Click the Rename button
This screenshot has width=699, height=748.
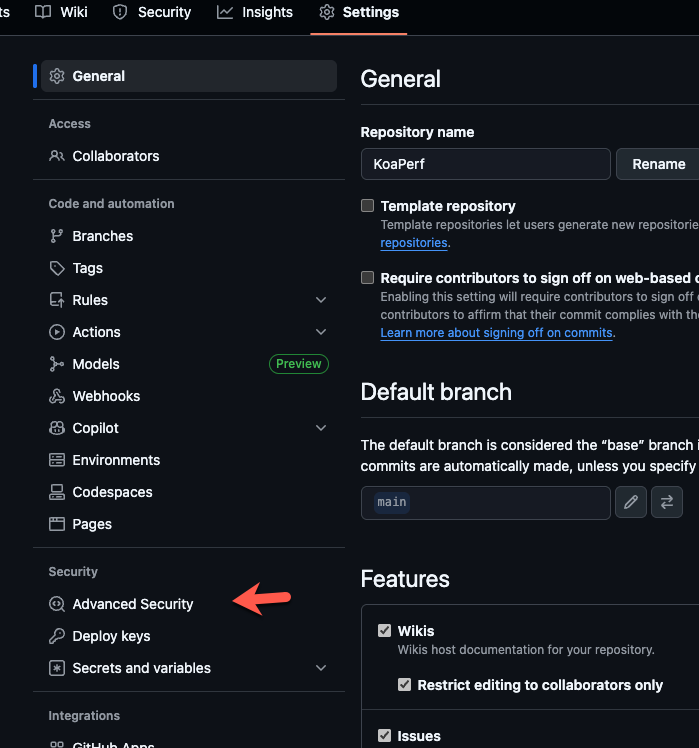[x=658, y=164]
